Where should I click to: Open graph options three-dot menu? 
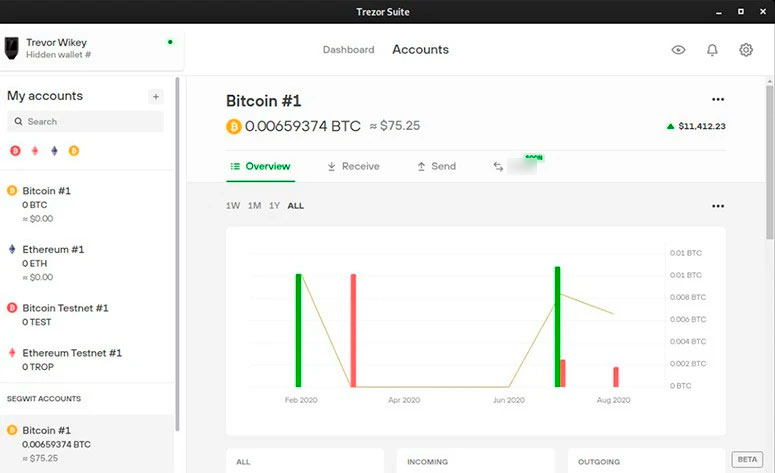coord(717,206)
